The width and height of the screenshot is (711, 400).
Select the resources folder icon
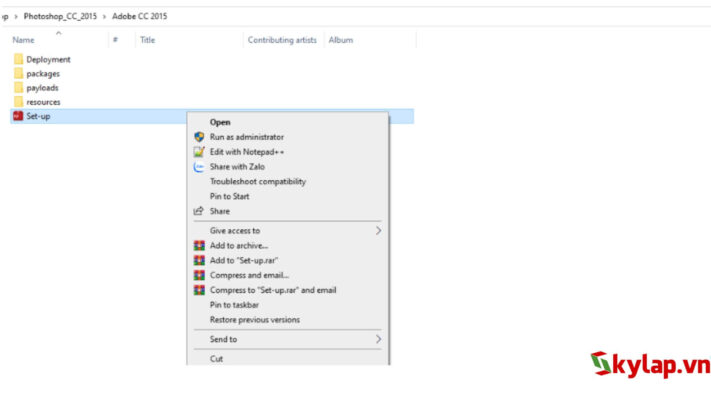coord(18,101)
